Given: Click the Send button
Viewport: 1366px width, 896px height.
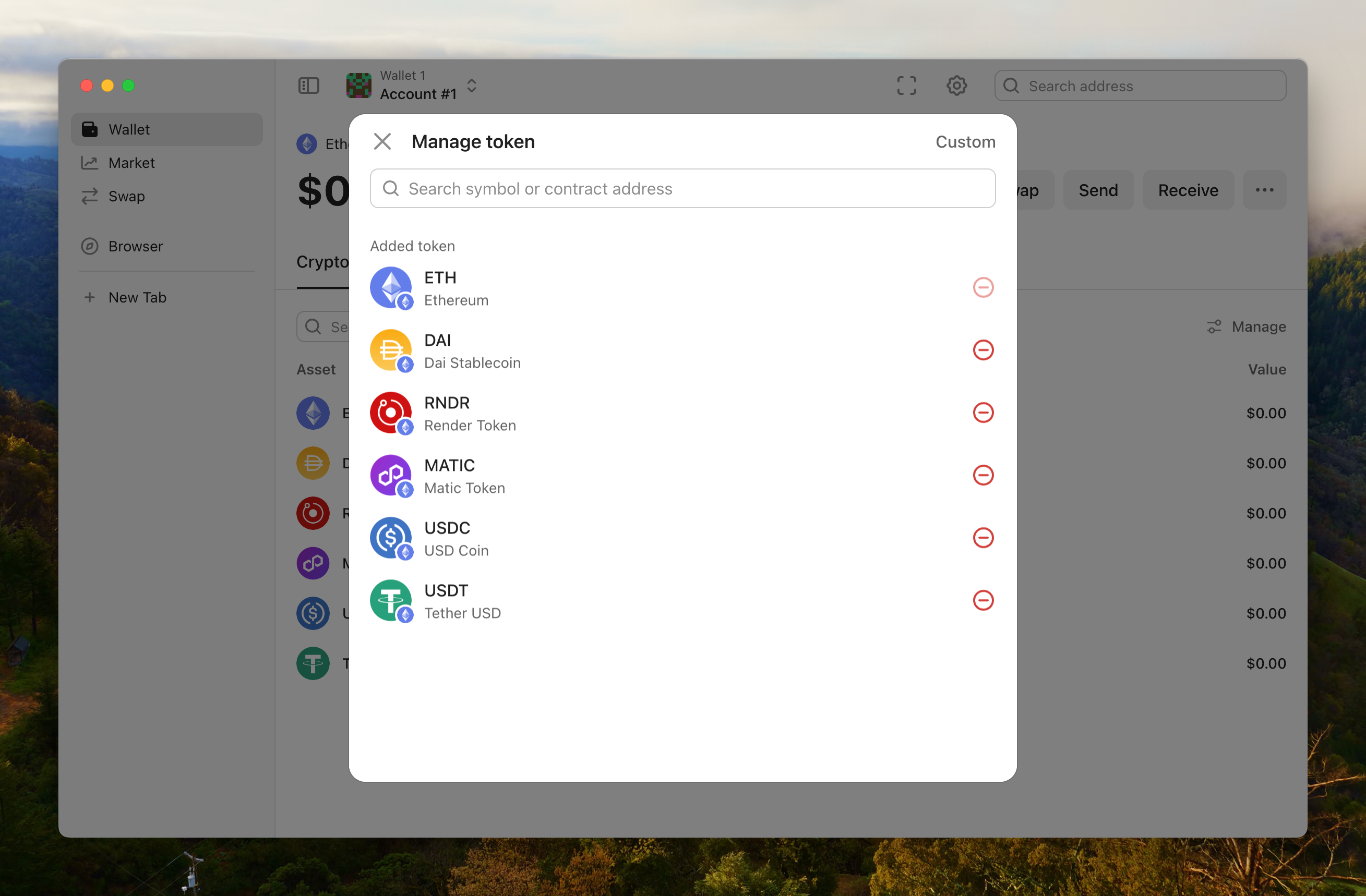Looking at the screenshot, I should 1098,190.
